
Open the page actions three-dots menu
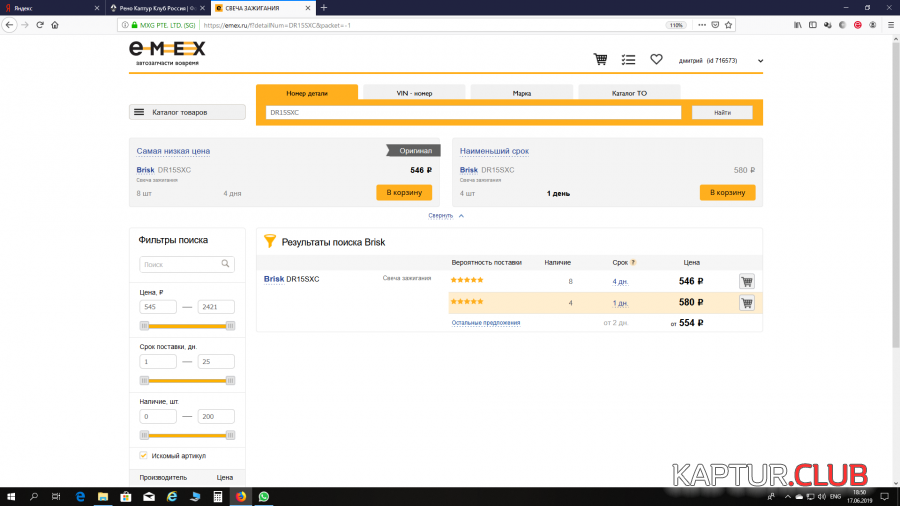[702, 25]
